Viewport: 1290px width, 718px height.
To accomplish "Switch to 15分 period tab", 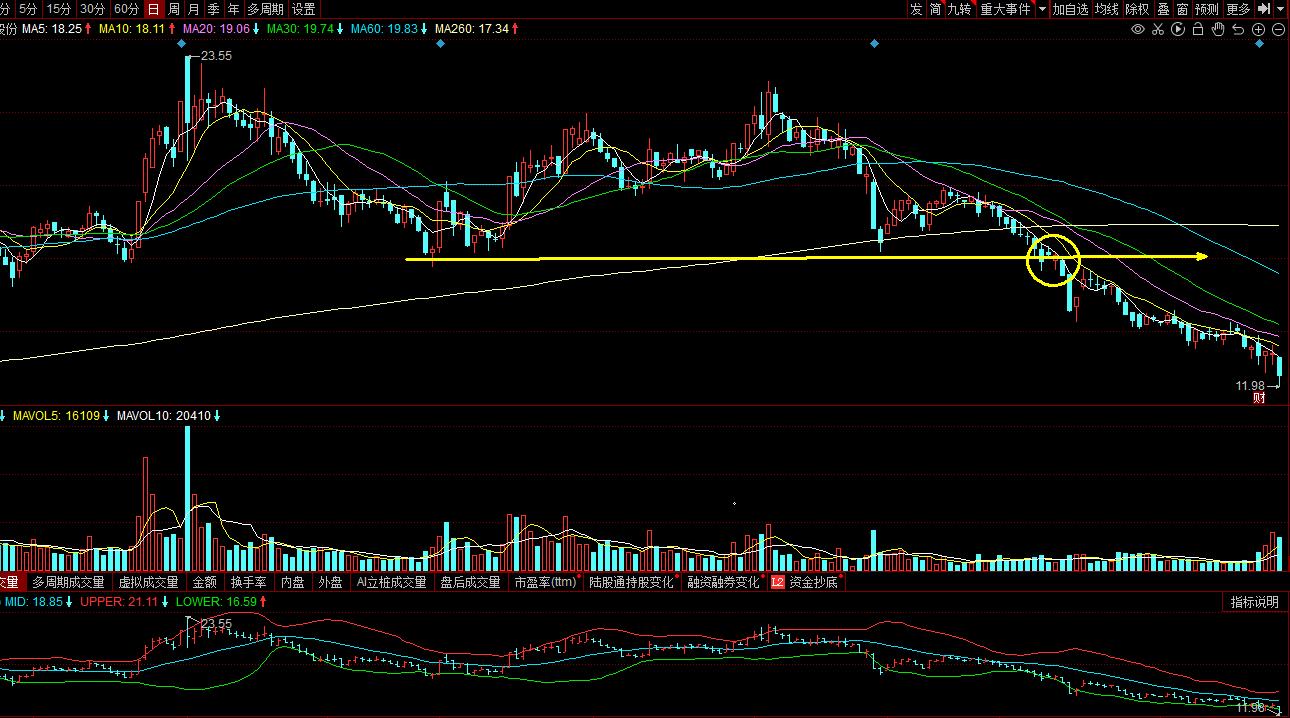I will coord(59,9).
